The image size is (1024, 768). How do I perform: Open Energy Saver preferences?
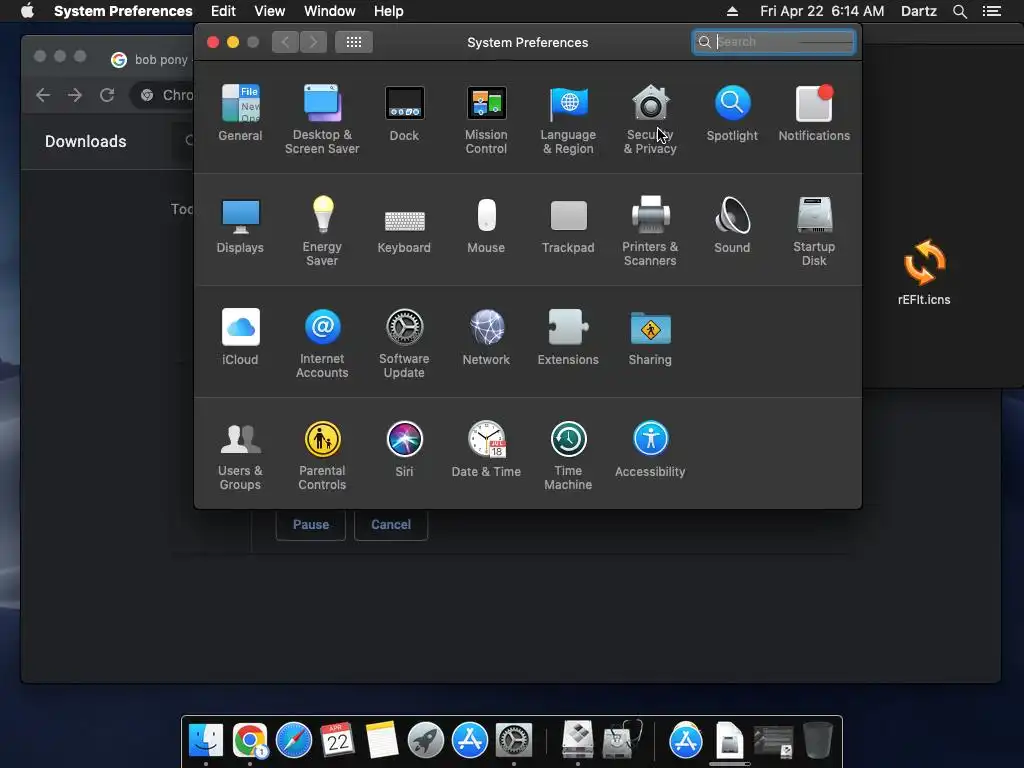click(x=322, y=231)
